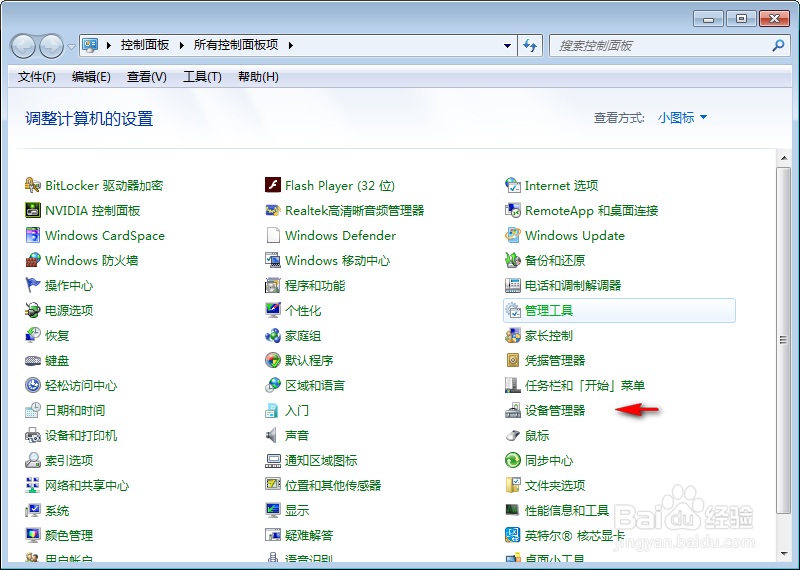
Task: Click the search magnifier icon
Action: [x=778, y=45]
